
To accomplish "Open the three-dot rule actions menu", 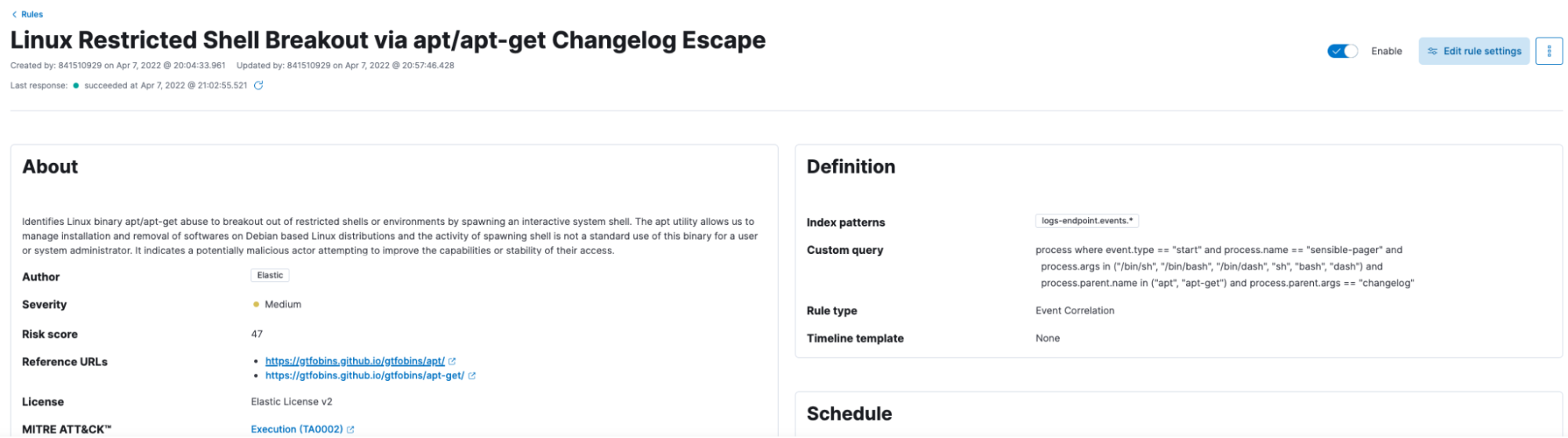I will [x=1548, y=51].
